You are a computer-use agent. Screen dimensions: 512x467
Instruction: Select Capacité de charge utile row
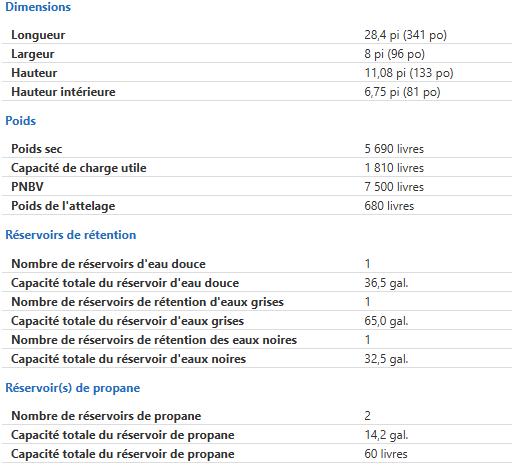pos(256,168)
